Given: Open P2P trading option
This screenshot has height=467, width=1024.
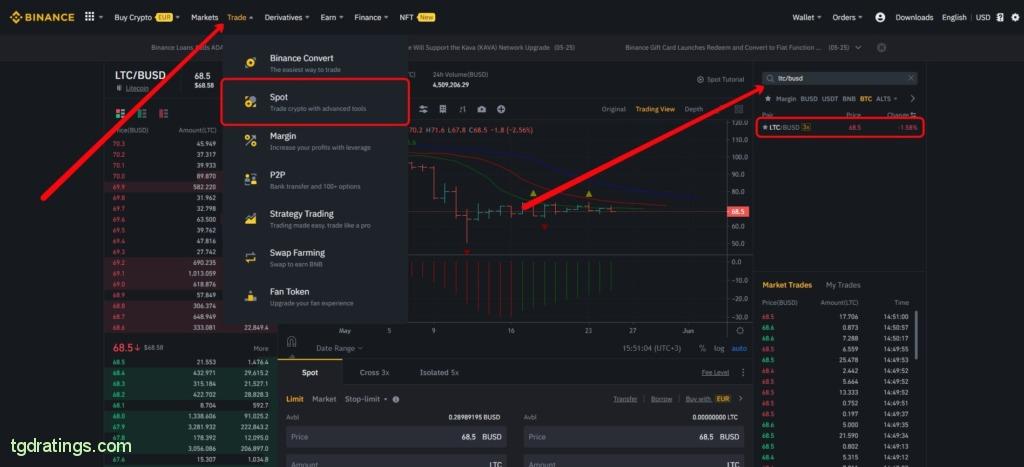Looking at the screenshot, I should coord(315,180).
